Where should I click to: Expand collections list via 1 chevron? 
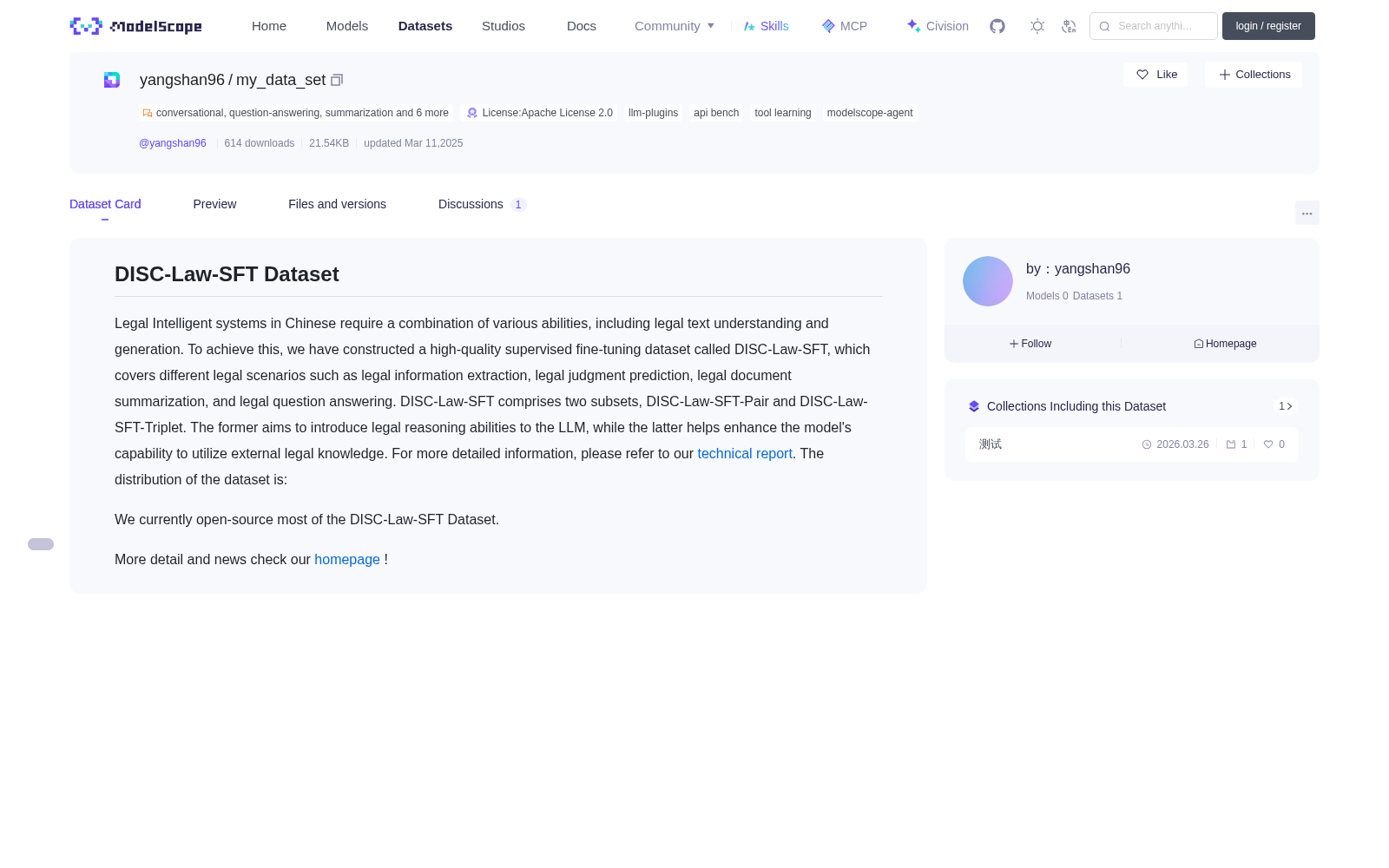(1286, 406)
